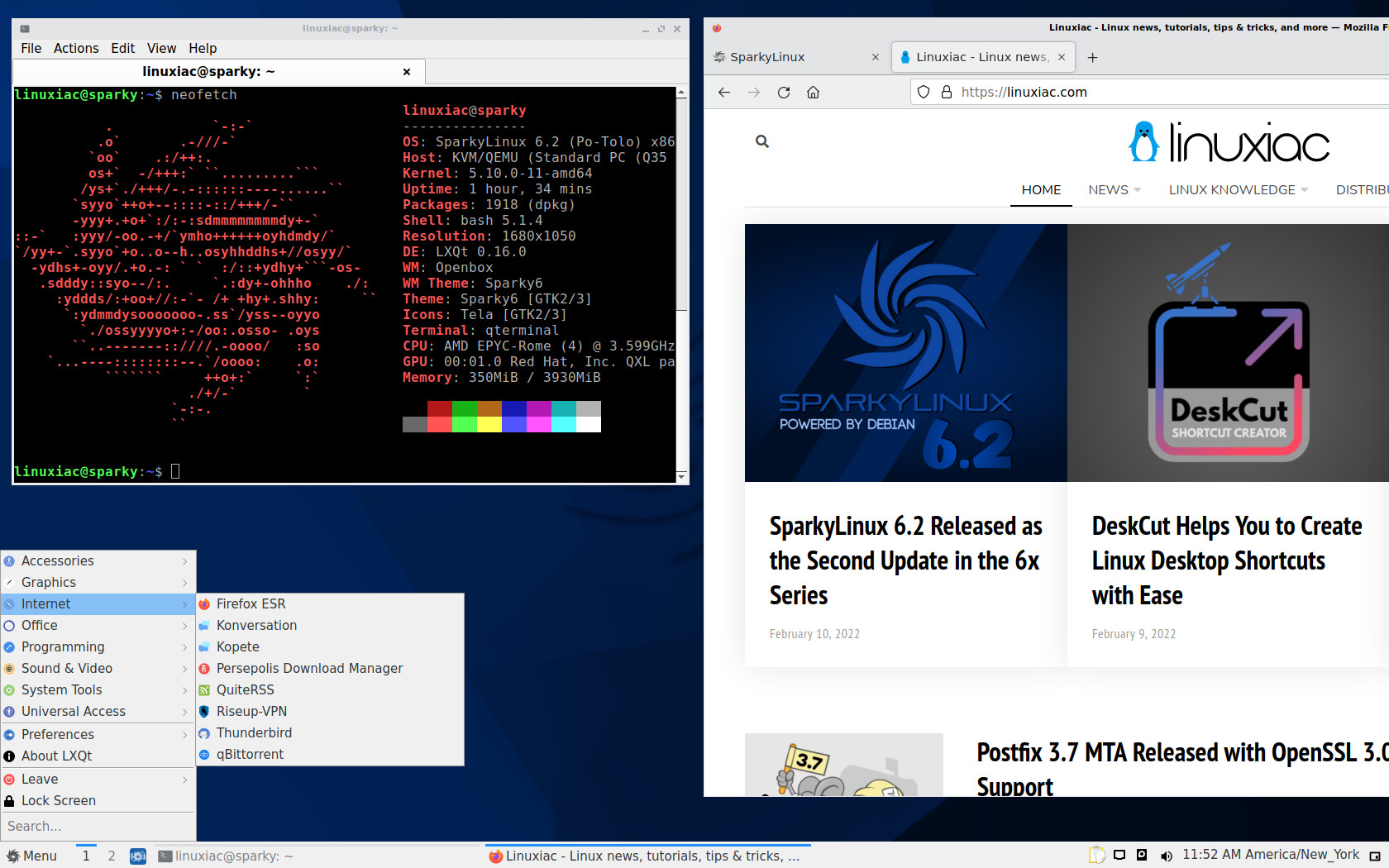This screenshot has width=1389, height=868.
Task: Click SparkyLinux 6.2 article thumbnail
Action: pos(906,353)
